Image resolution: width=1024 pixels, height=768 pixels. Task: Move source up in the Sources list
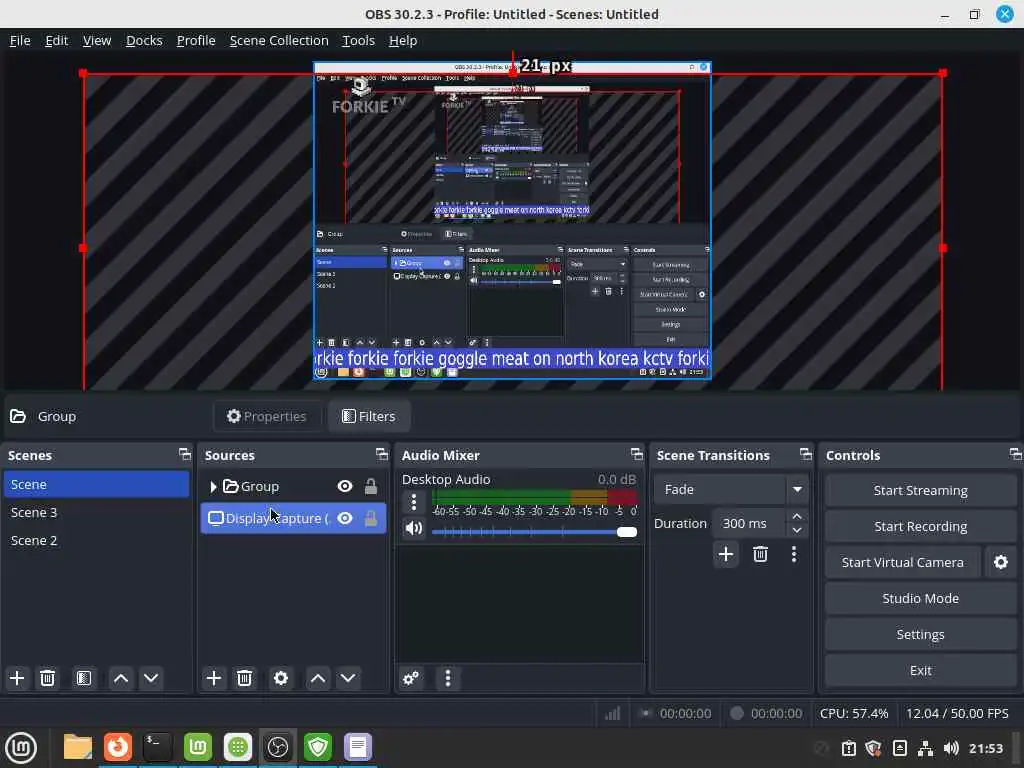(318, 678)
